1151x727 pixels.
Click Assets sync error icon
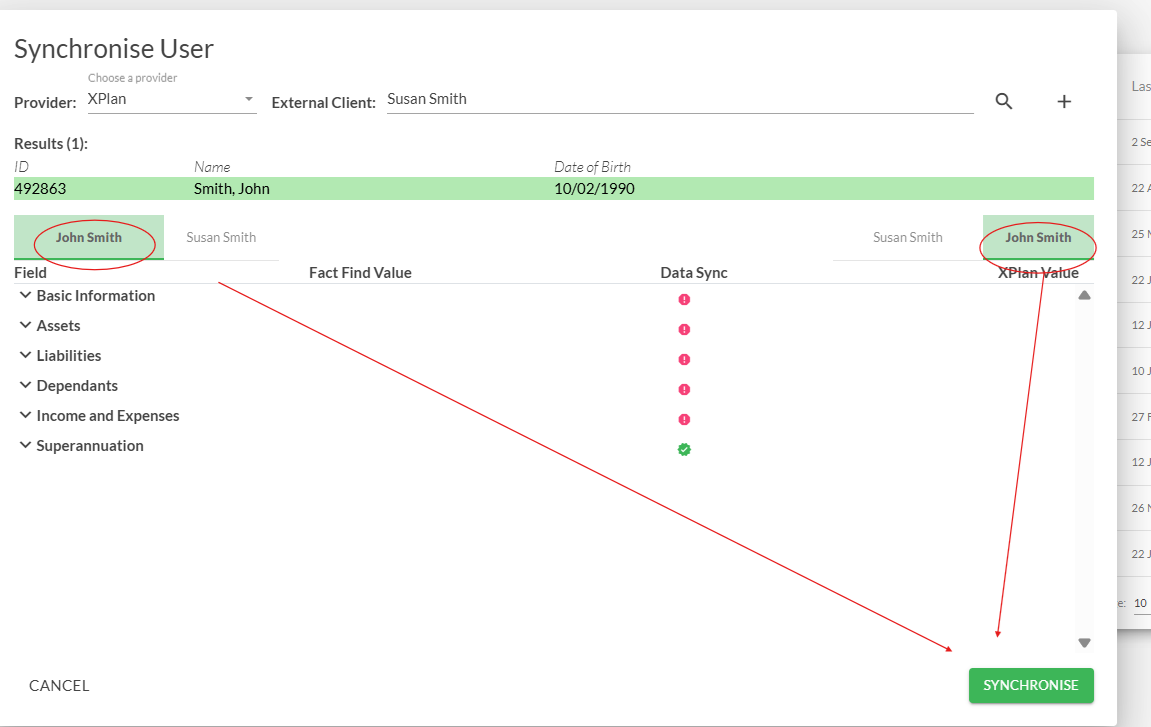click(684, 330)
